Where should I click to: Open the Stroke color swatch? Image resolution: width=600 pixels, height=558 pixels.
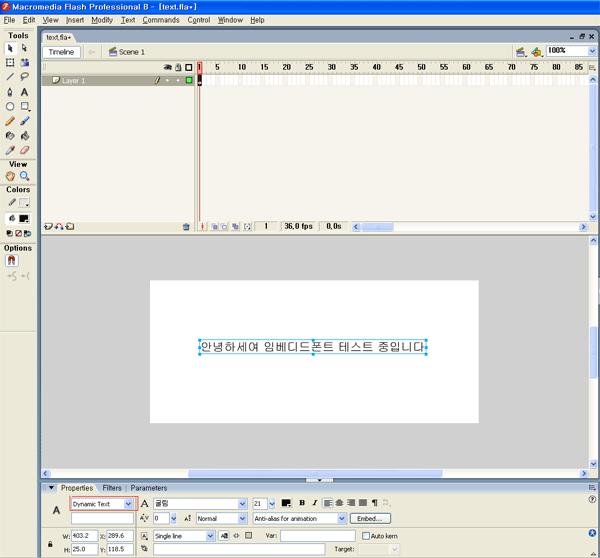tap(24, 202)
